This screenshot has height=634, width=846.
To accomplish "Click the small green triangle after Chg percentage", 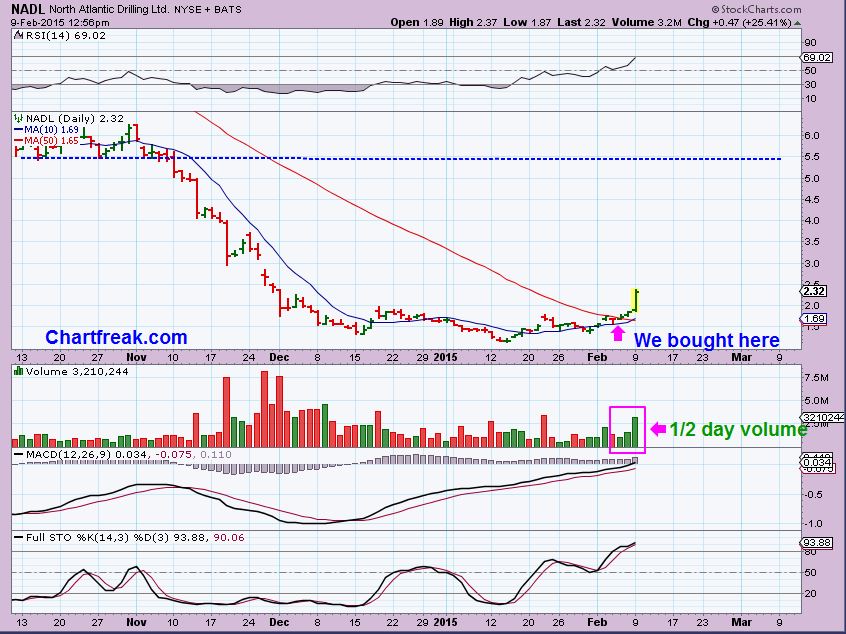I will 798,23.
